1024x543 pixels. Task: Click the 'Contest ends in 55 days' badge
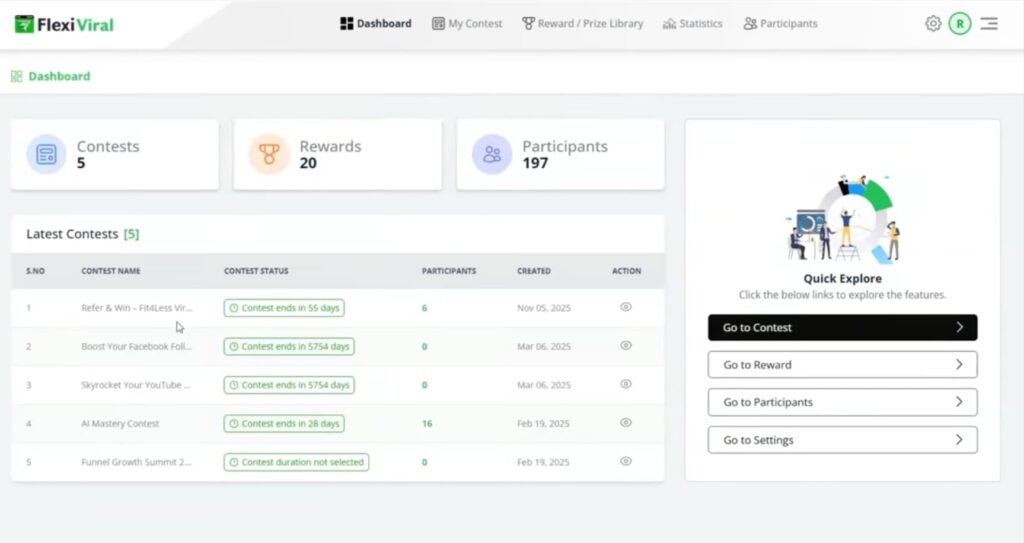[284, 308]
